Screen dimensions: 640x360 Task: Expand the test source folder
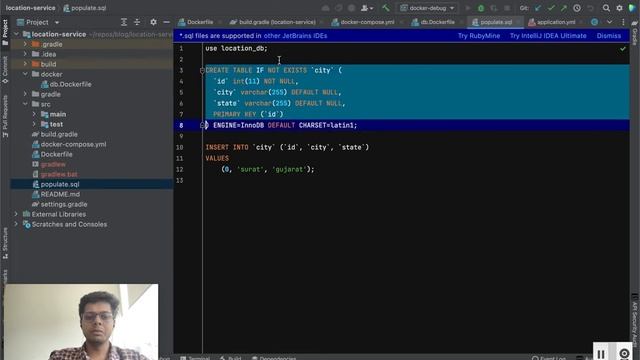[x=34, y=124]
